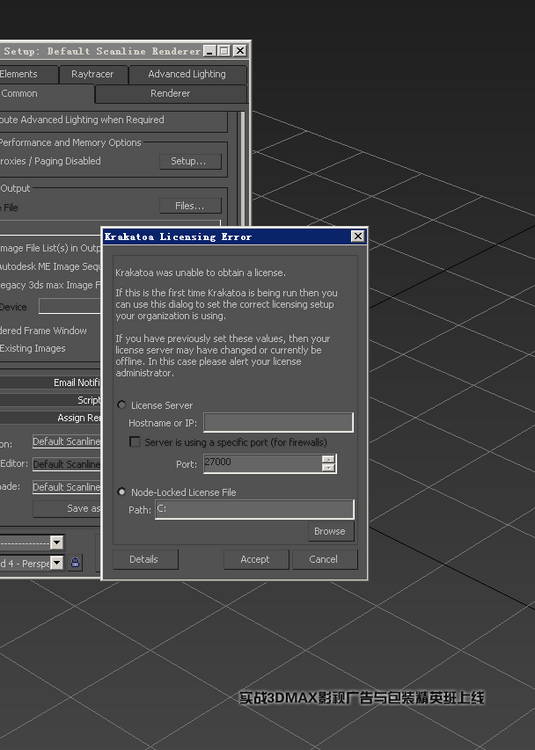This screenshot has height=750, width=535.
Task: Toggle the lock view padlock icon
Action: [75, 562]
